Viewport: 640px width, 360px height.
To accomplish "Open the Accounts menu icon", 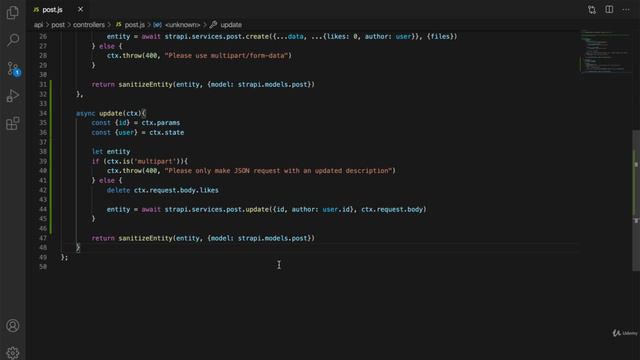I will tap(13, 326).
